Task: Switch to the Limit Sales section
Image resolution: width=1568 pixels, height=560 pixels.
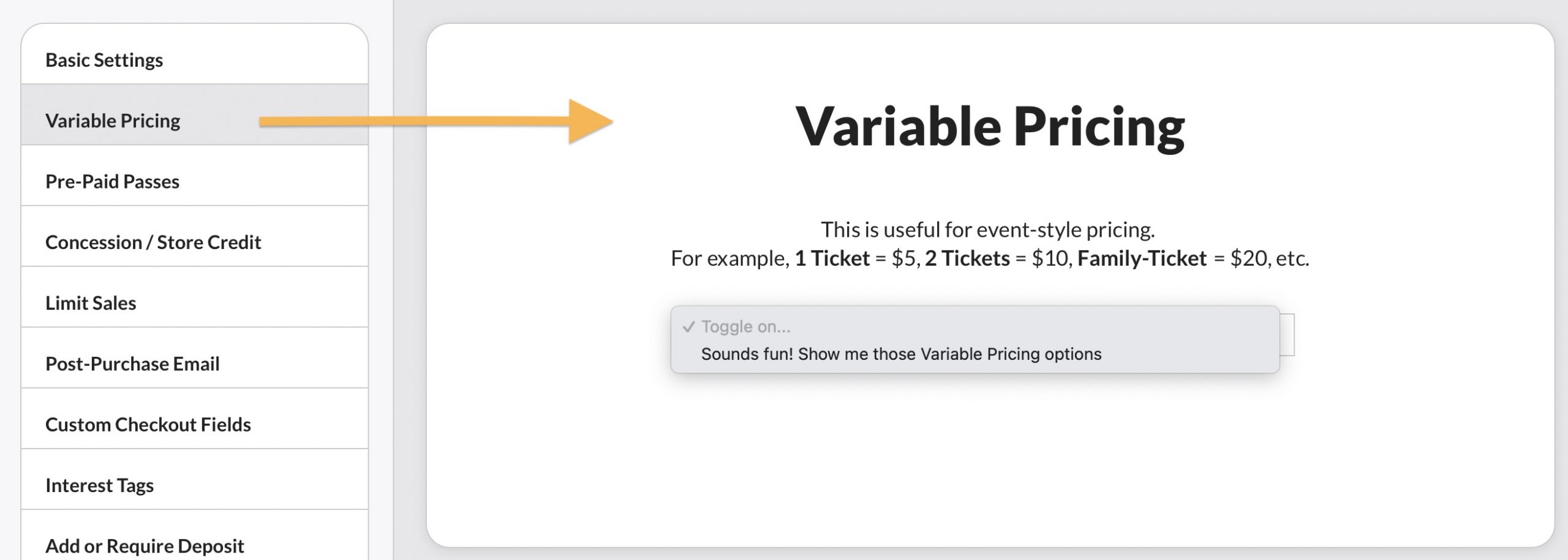Action: [x=91, y=303]
